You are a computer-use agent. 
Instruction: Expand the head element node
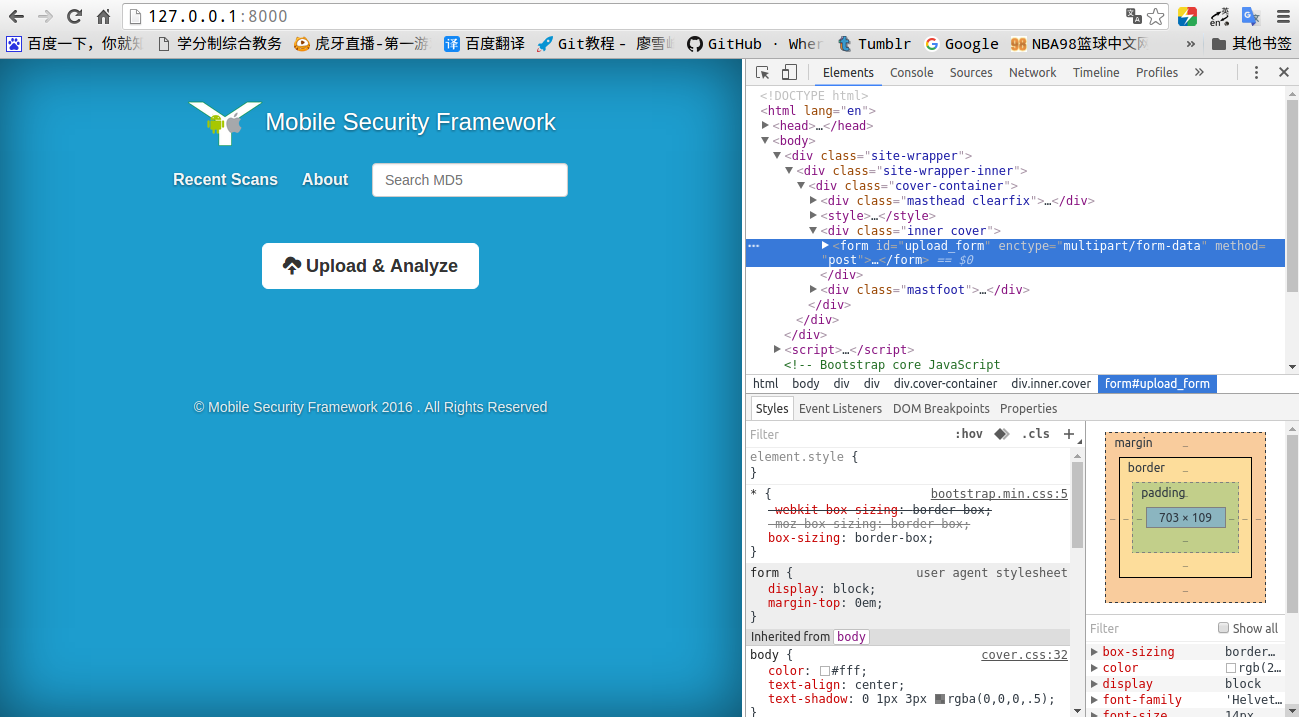(765, 126)
